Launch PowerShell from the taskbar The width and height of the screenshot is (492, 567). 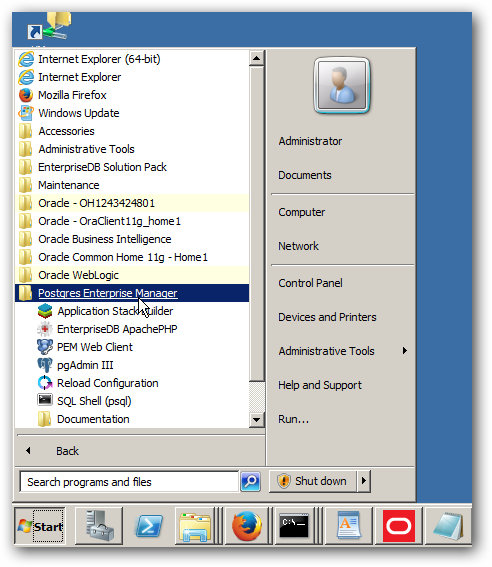pyautogui.click(x=149, y=526)
